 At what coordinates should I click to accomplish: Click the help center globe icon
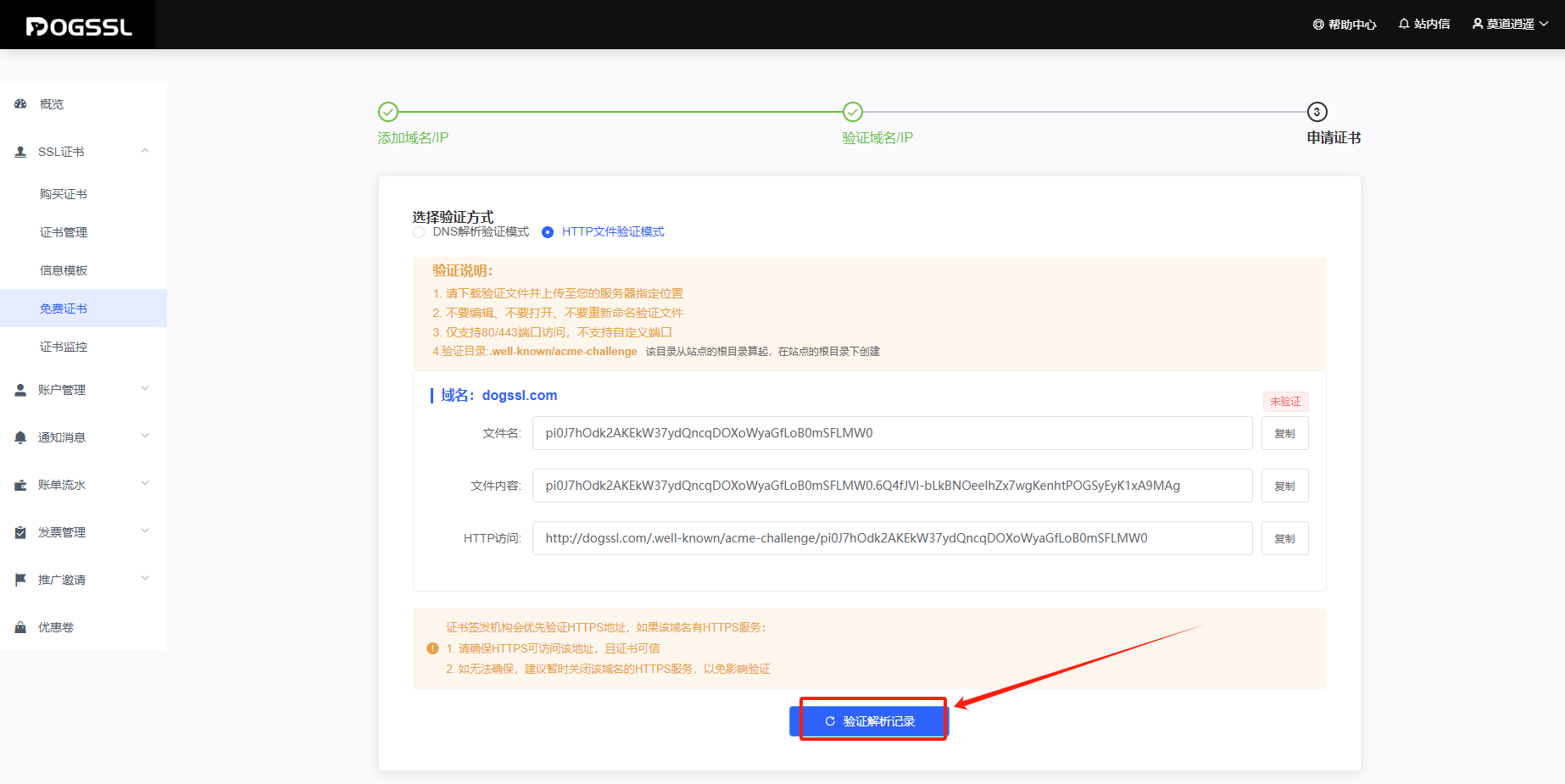[1318, 25]
